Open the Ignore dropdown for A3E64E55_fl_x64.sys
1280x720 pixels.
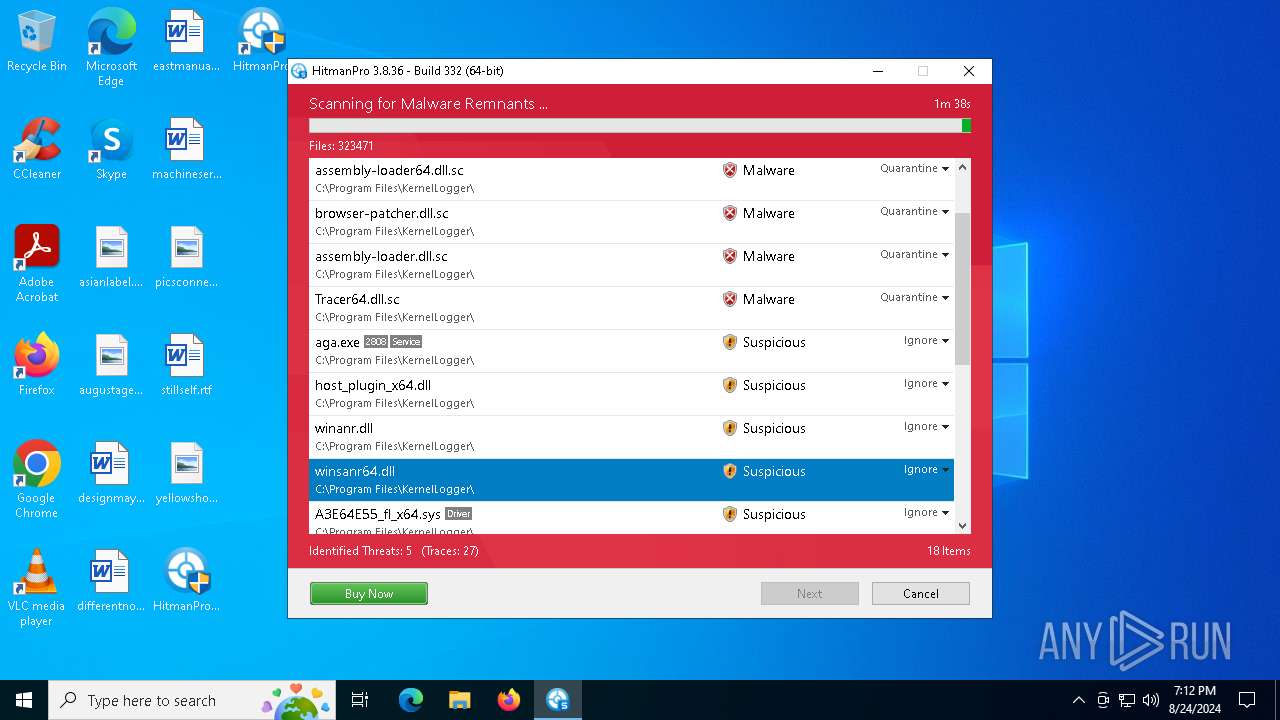point(926,513)
